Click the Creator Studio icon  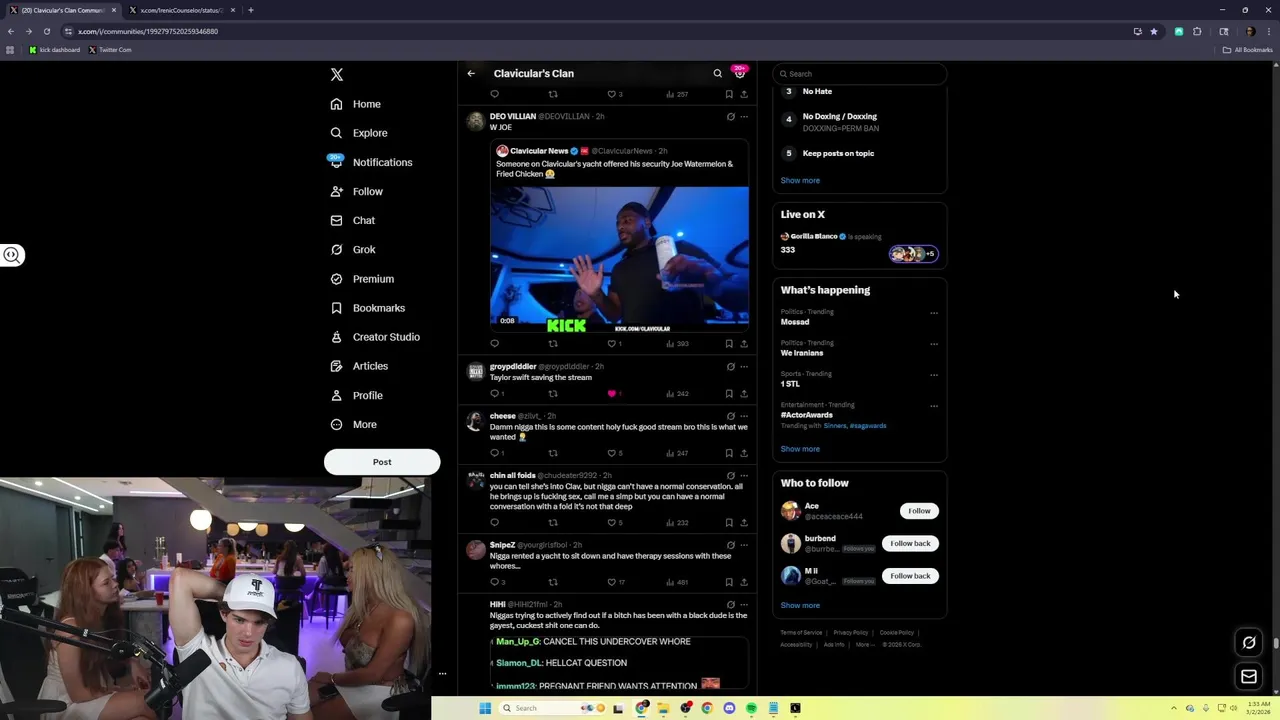pos(336,337)
